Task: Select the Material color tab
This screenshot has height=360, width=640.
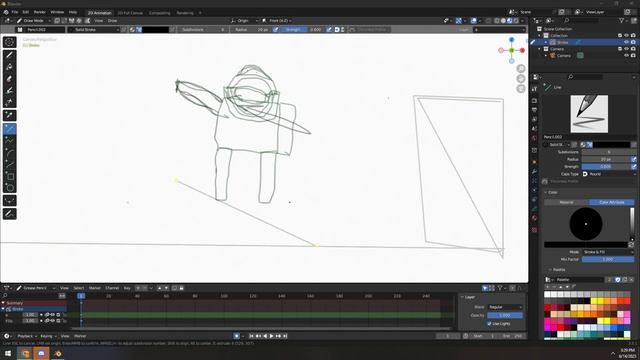Action: (567, 202)
